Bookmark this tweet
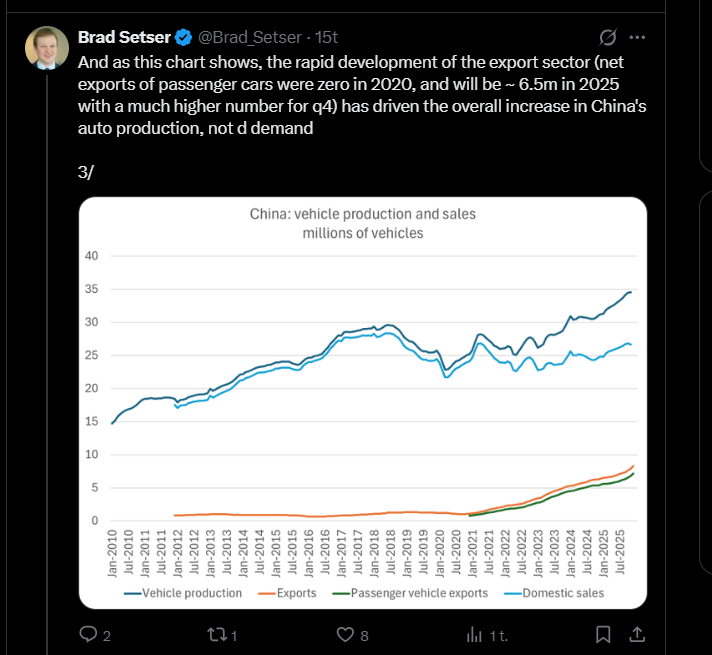Viewport: 712px width, 655px height. (x=603, y=634)
